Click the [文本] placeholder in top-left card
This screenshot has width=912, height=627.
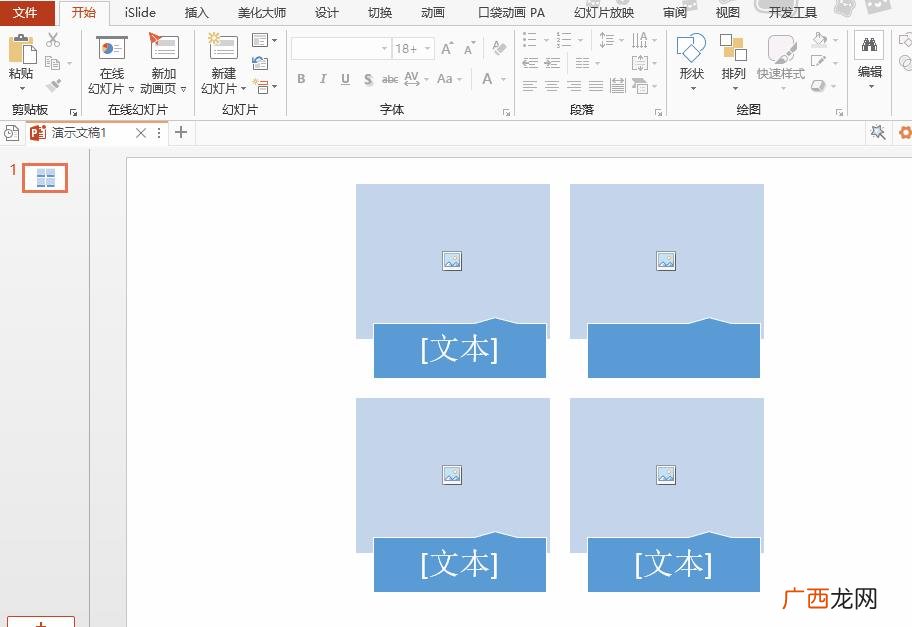[459, 350]
